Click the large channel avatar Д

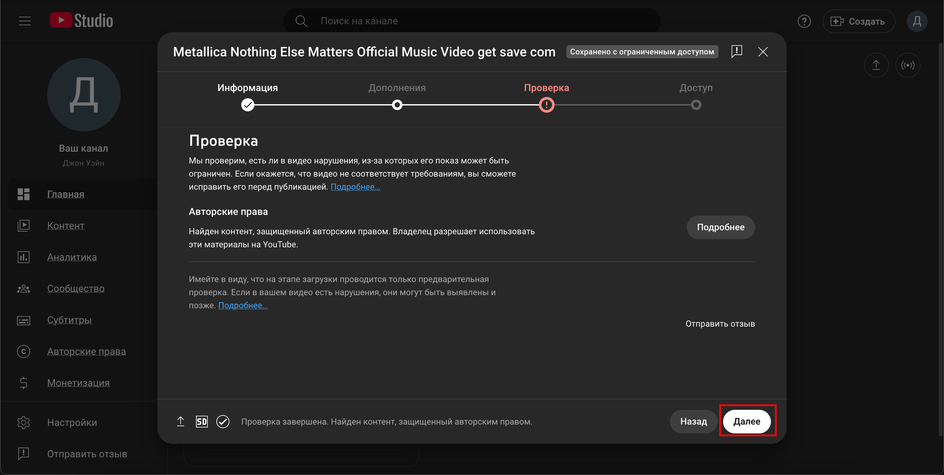(x=84, y=95)
